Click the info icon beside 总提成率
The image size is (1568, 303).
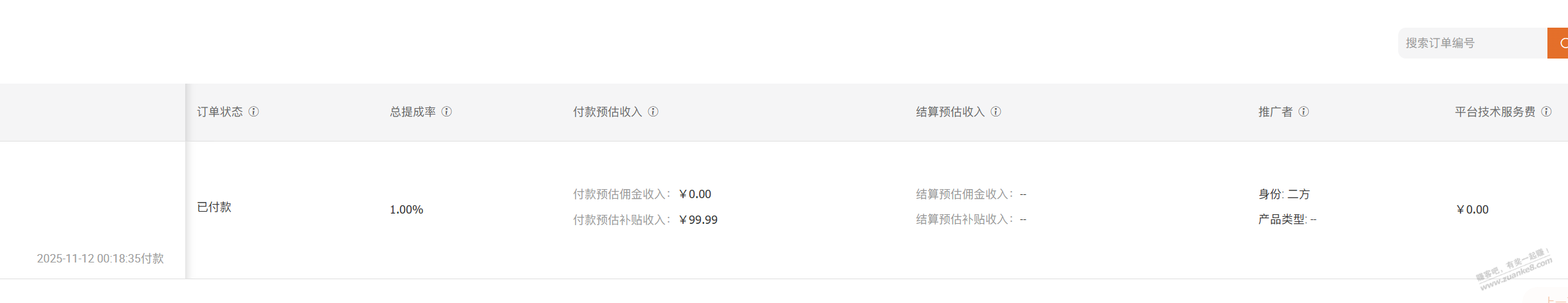(446, 112)
